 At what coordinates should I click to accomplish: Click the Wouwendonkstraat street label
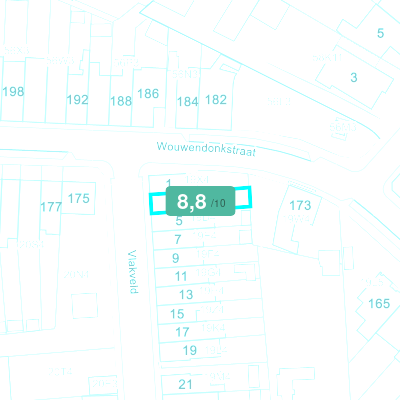click(206, 149)
